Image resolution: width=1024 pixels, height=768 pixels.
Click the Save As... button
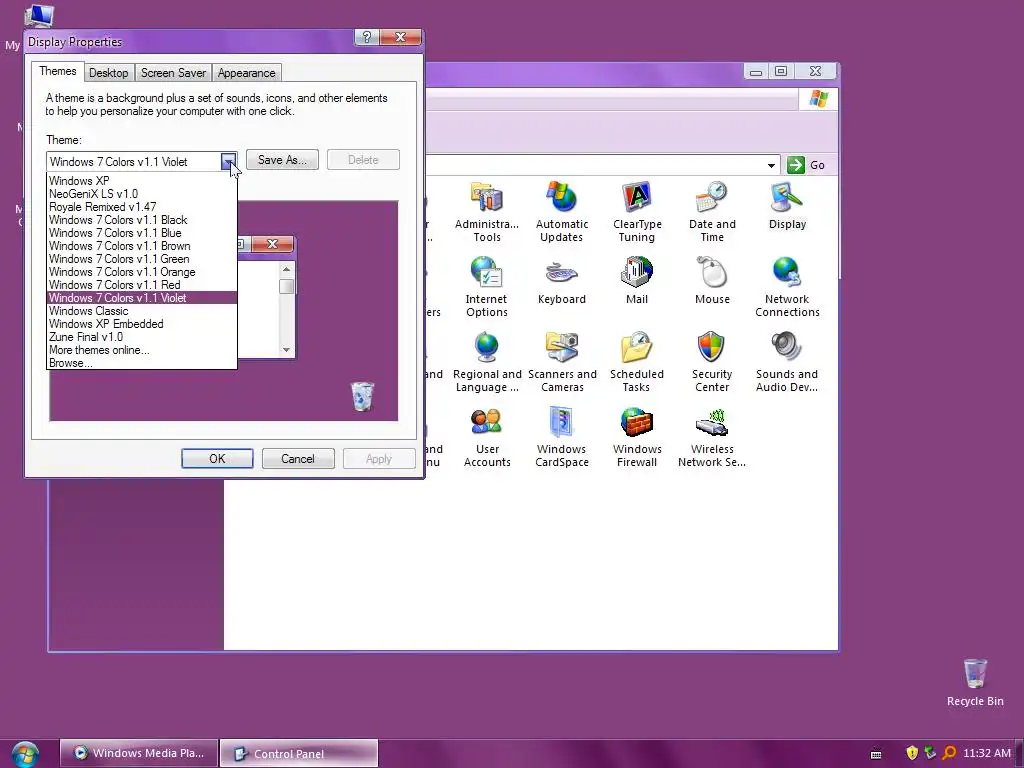pos(282,160)
